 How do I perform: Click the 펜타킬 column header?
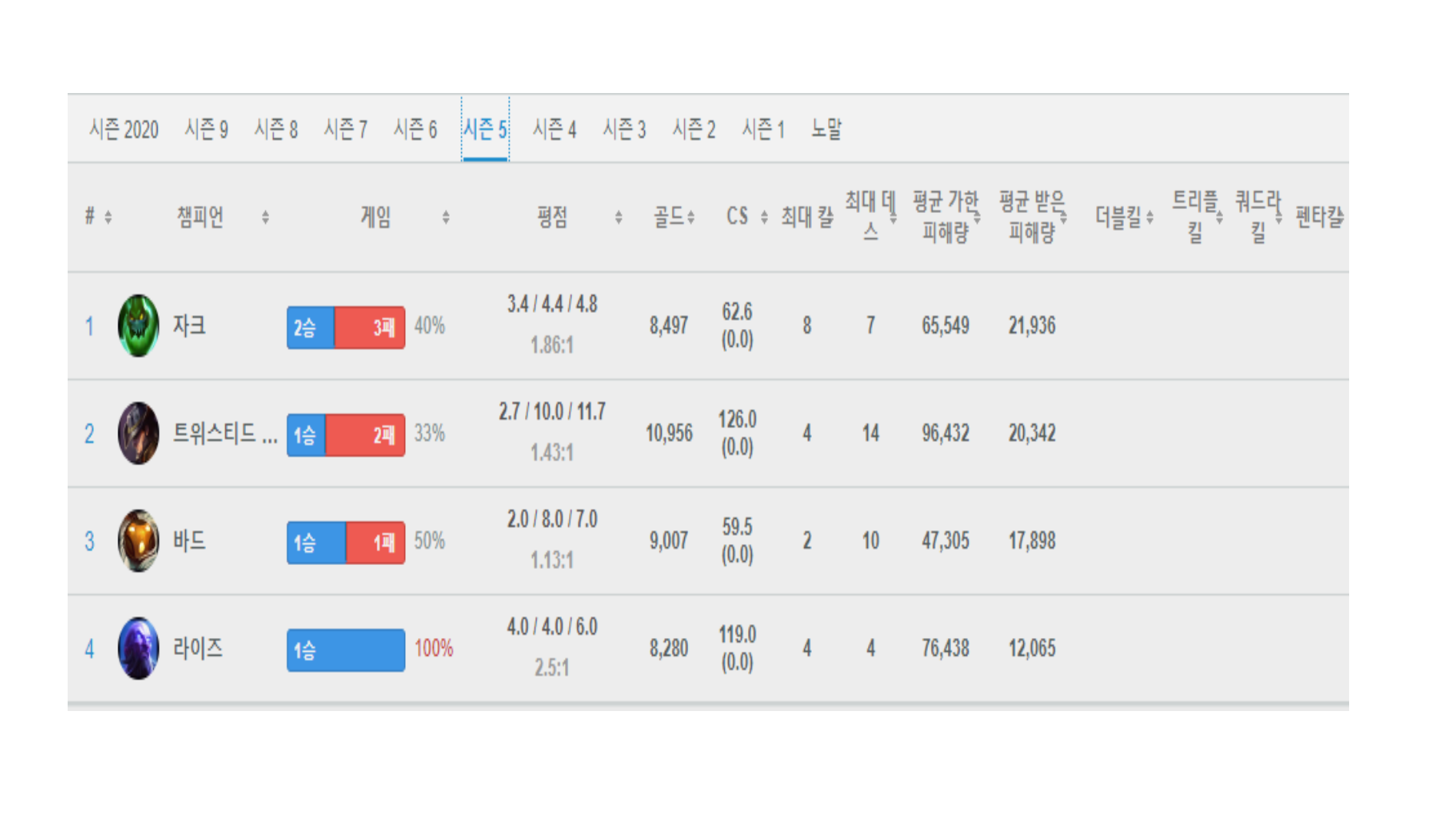click(x=1319, y=218)
